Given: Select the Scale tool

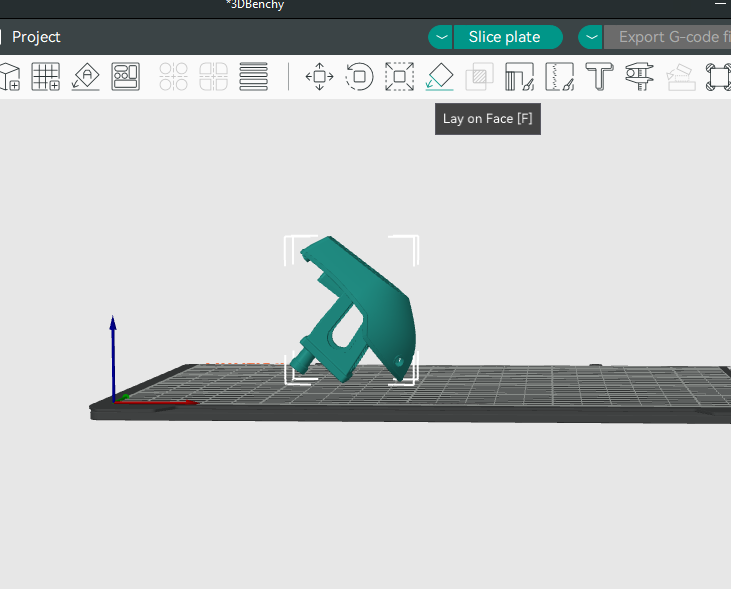Looking at the screenshot, I should [x=400, y=76].
